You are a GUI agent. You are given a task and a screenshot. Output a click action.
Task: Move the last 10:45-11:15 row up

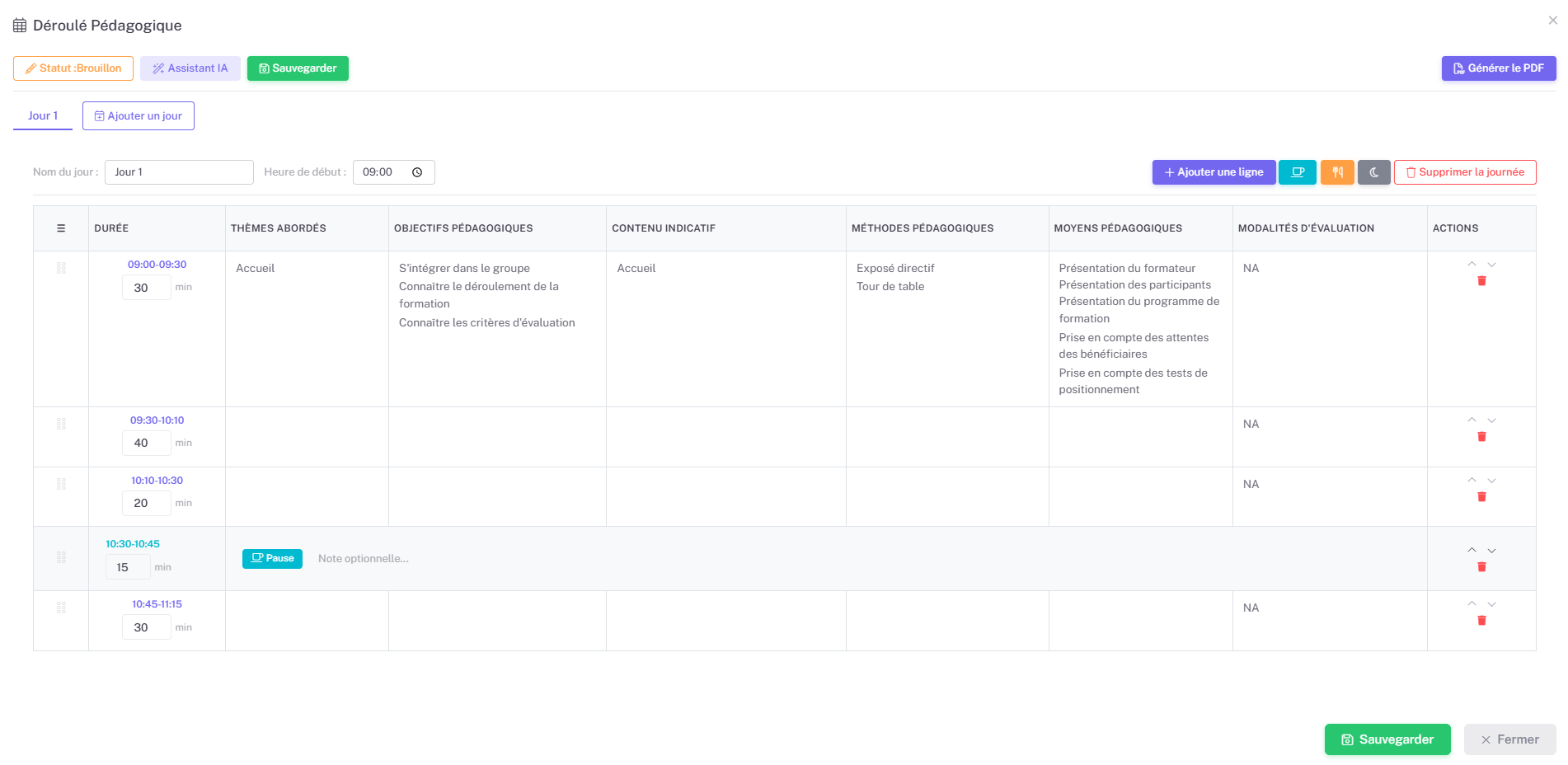click(1472, 603)
